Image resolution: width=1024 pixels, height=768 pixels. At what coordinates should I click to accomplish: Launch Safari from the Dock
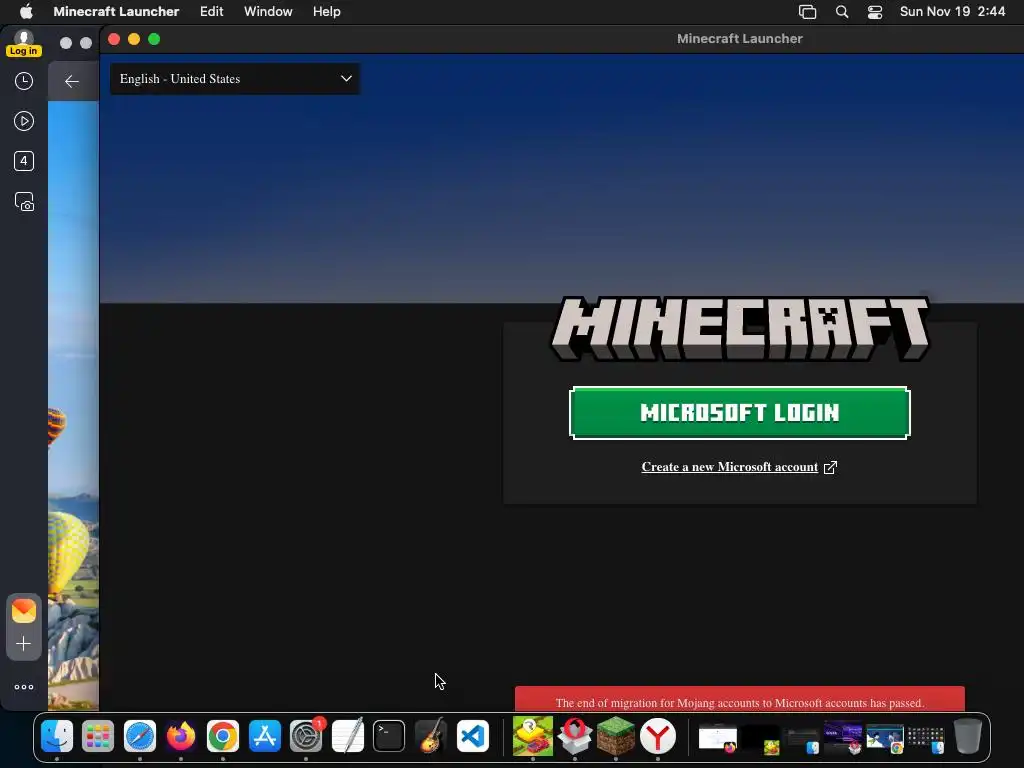pyautogui.click(x=140, y=736)
